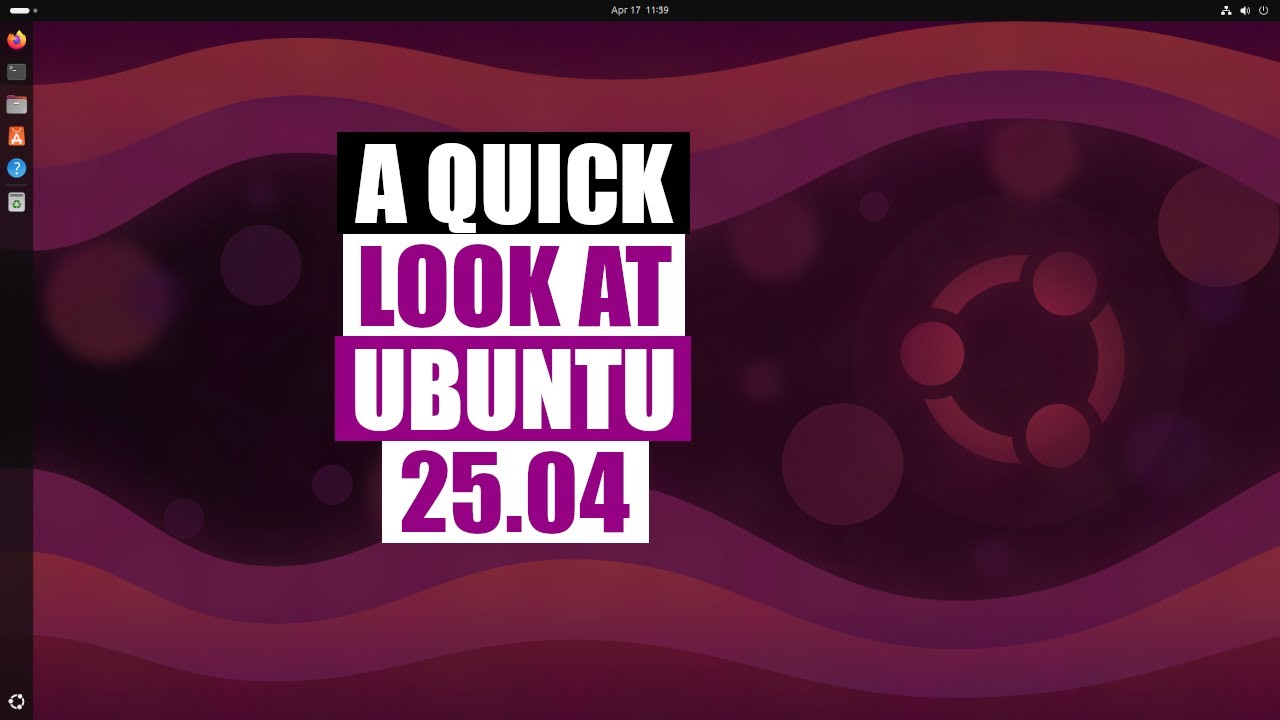Open the Files manager dock icon
Screen dimensions: 1280x720
coord(16,104)
